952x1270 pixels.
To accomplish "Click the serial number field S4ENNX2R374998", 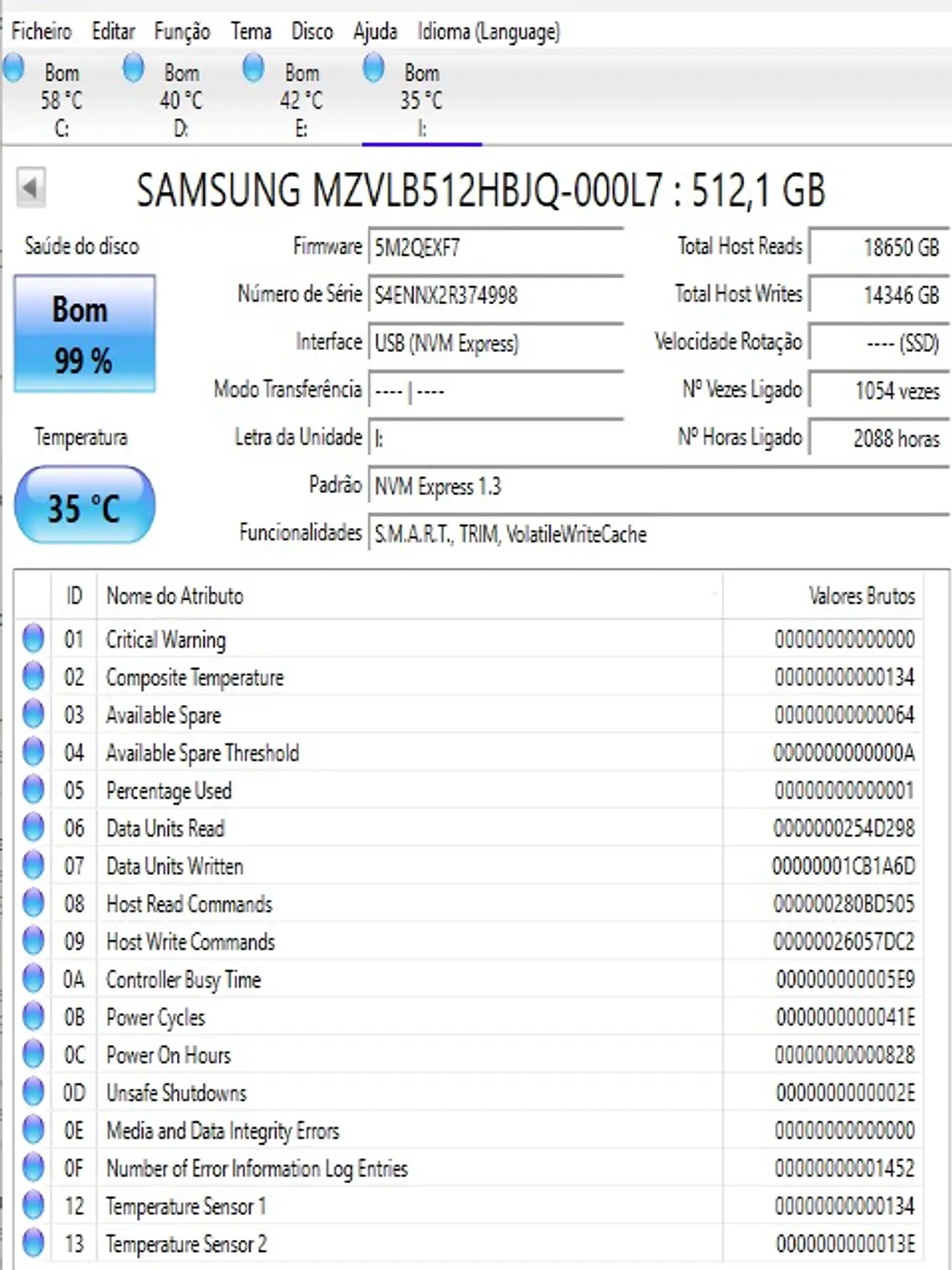I will (x=496, y=295).
